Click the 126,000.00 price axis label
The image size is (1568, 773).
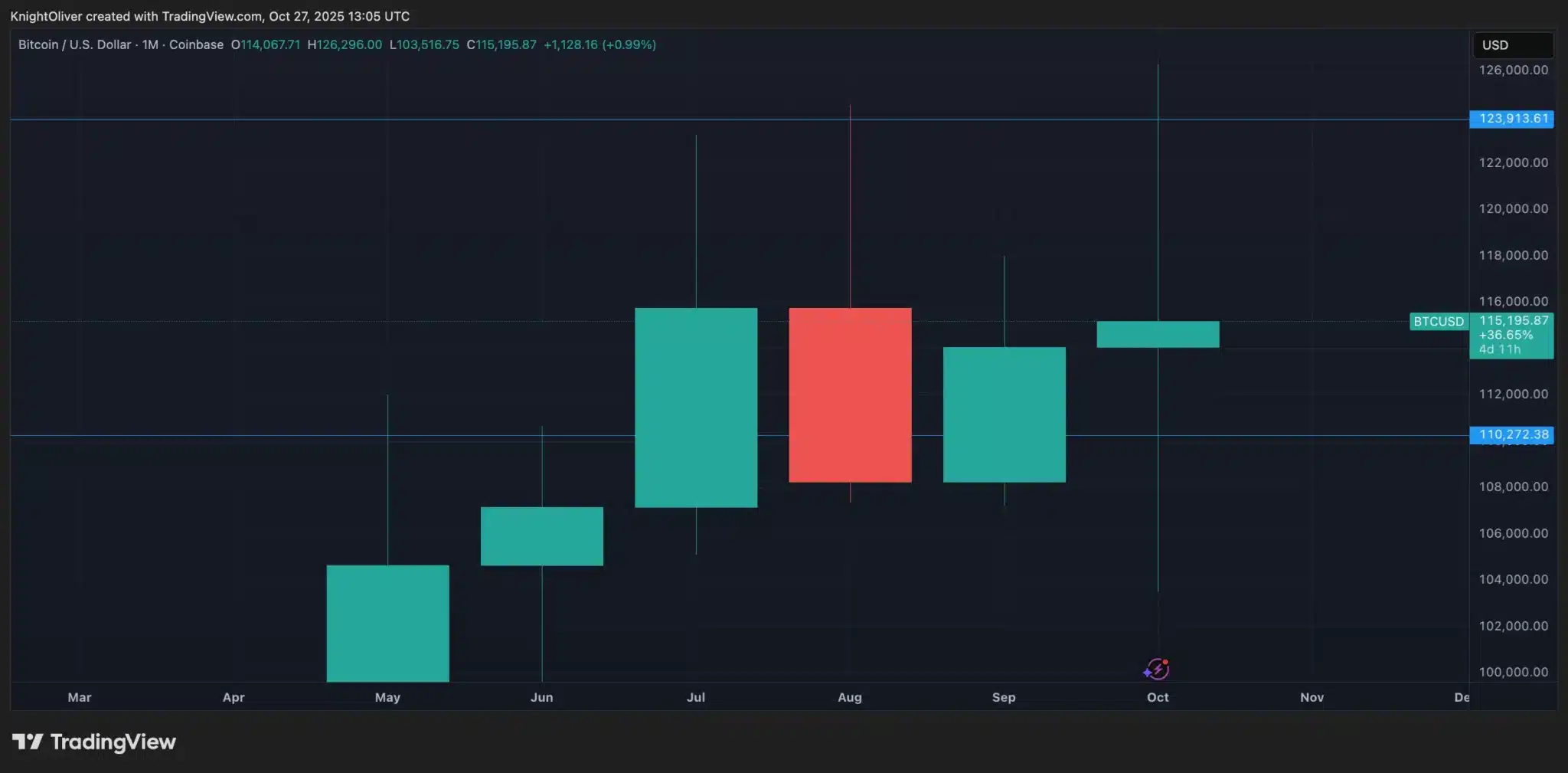1514,70
